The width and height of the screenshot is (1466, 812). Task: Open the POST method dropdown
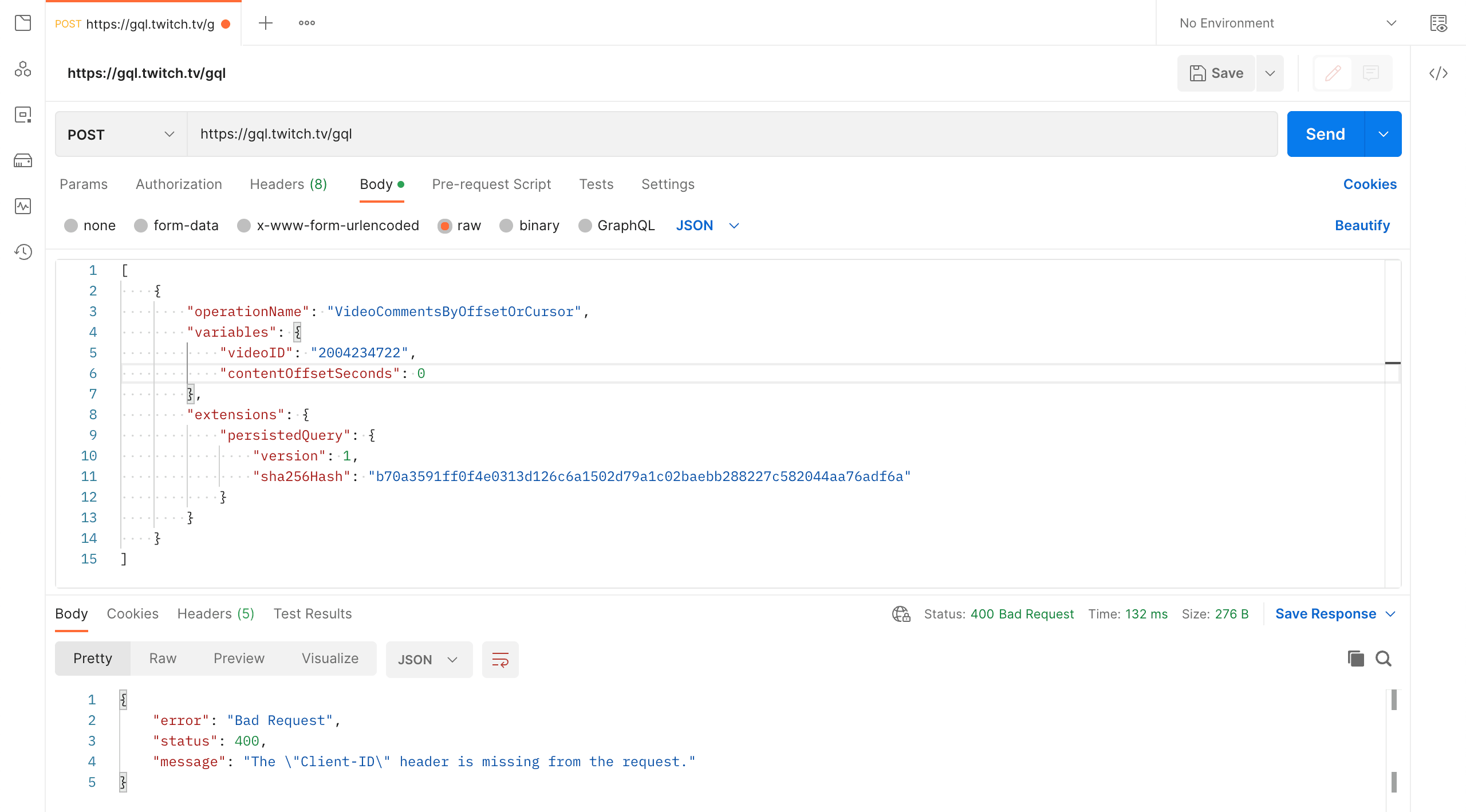pyautogui.click(x=121, y=135)
